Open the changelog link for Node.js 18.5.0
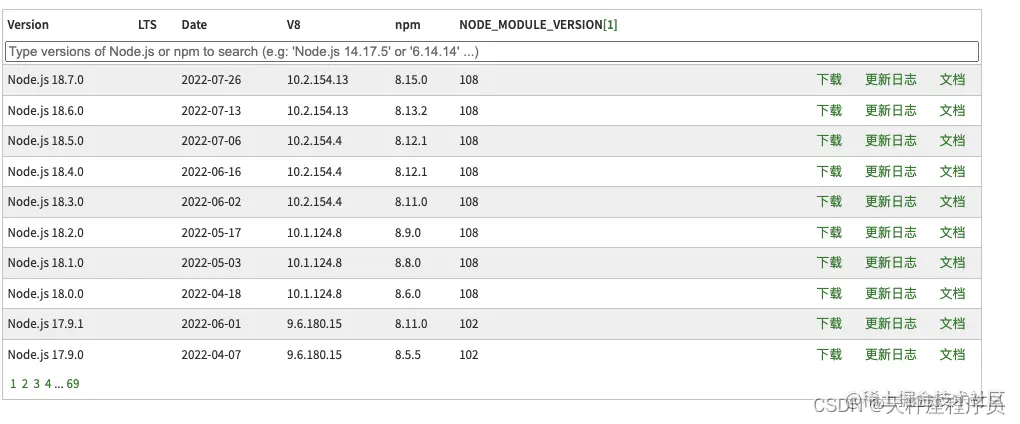This screenshot has width=1020, height=424. click(891, 140)
